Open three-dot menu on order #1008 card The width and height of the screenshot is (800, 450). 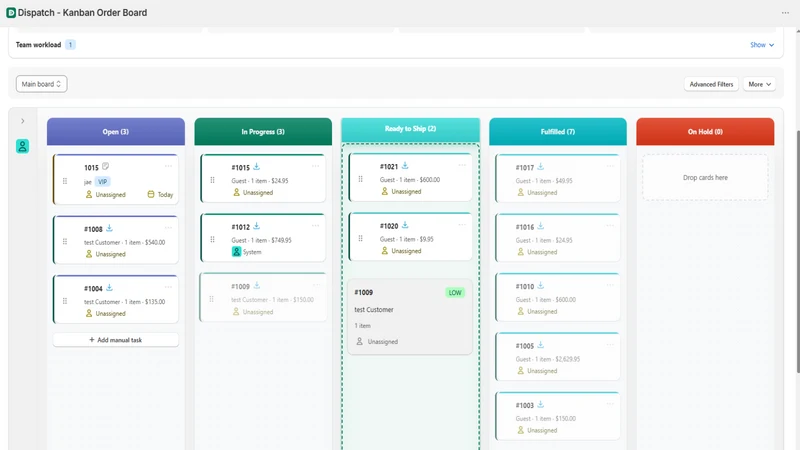[168, 228]
